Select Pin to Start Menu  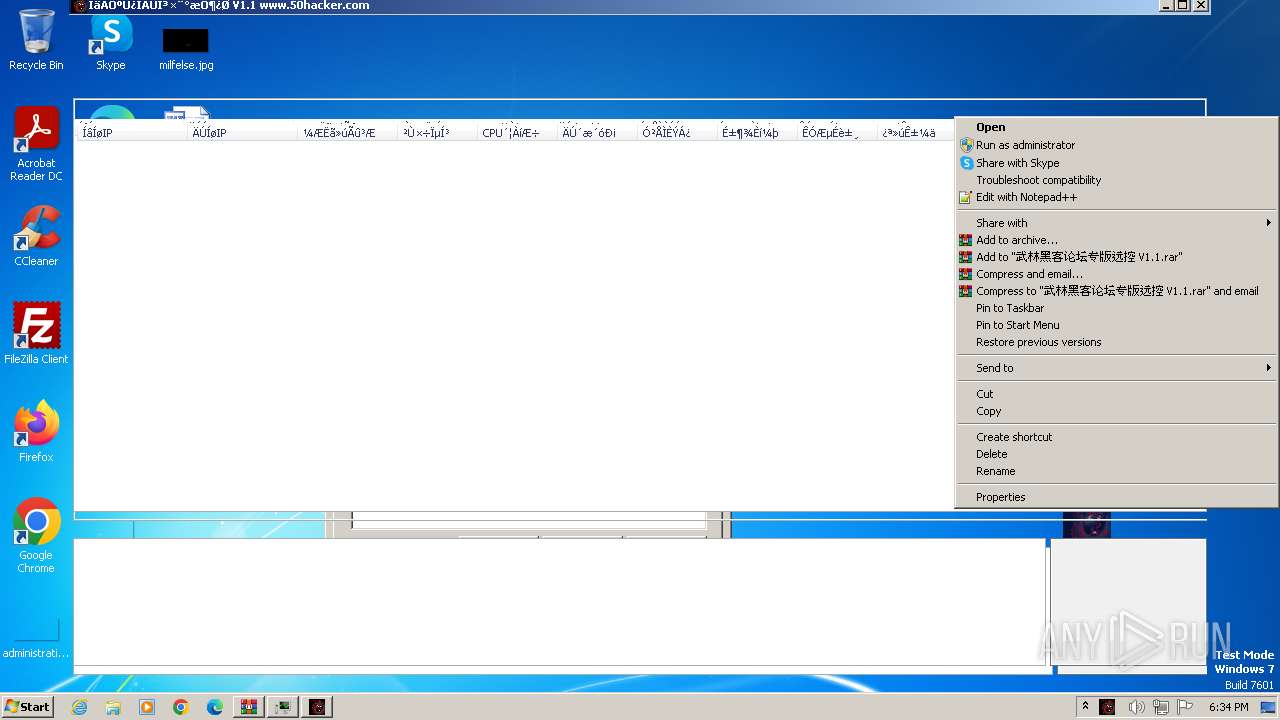click(x=1115, y=325)
